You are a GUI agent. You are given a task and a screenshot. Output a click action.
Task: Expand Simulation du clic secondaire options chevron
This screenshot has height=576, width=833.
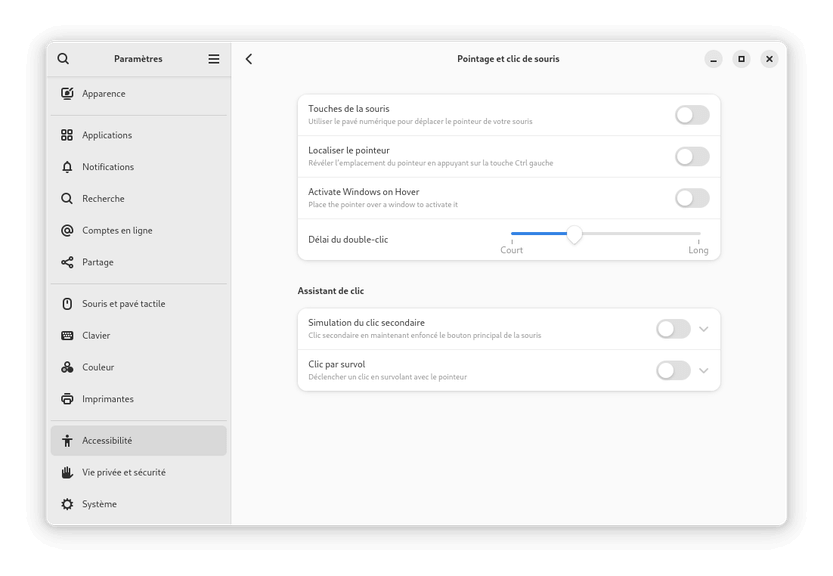(704, 329)
